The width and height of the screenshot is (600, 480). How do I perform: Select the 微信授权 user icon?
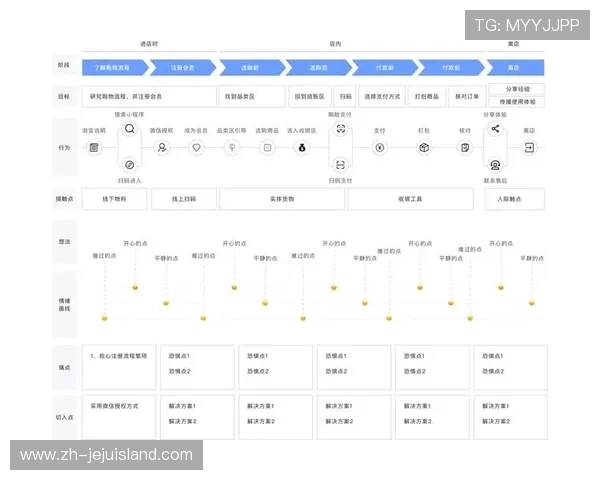[x=162, y=147]
